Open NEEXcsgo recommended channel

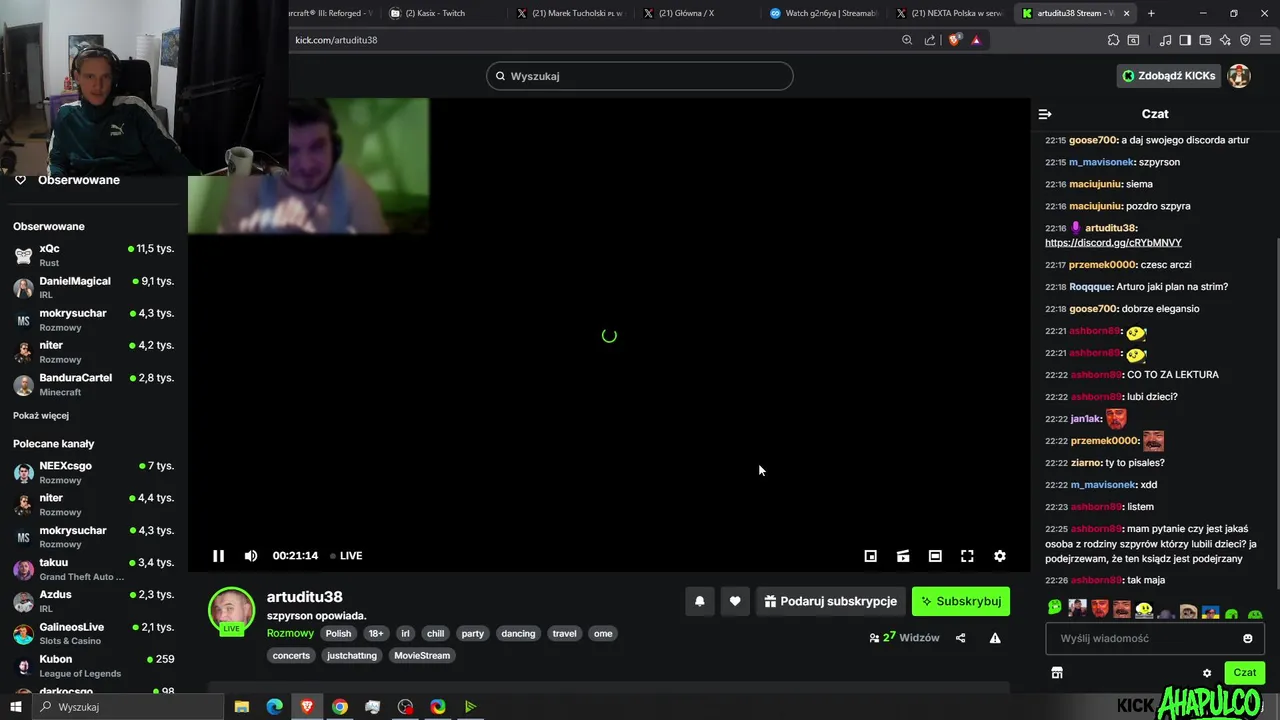click(93, 472)
